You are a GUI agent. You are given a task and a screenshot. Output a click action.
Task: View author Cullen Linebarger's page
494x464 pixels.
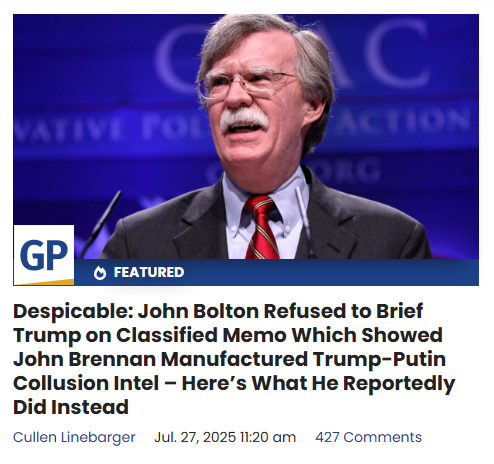pyautogui.click(x=74, y=437)
